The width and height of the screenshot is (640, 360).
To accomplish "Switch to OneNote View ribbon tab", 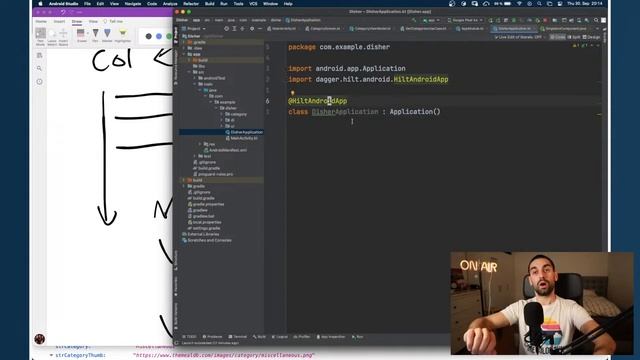I will (x=93, y=21).
